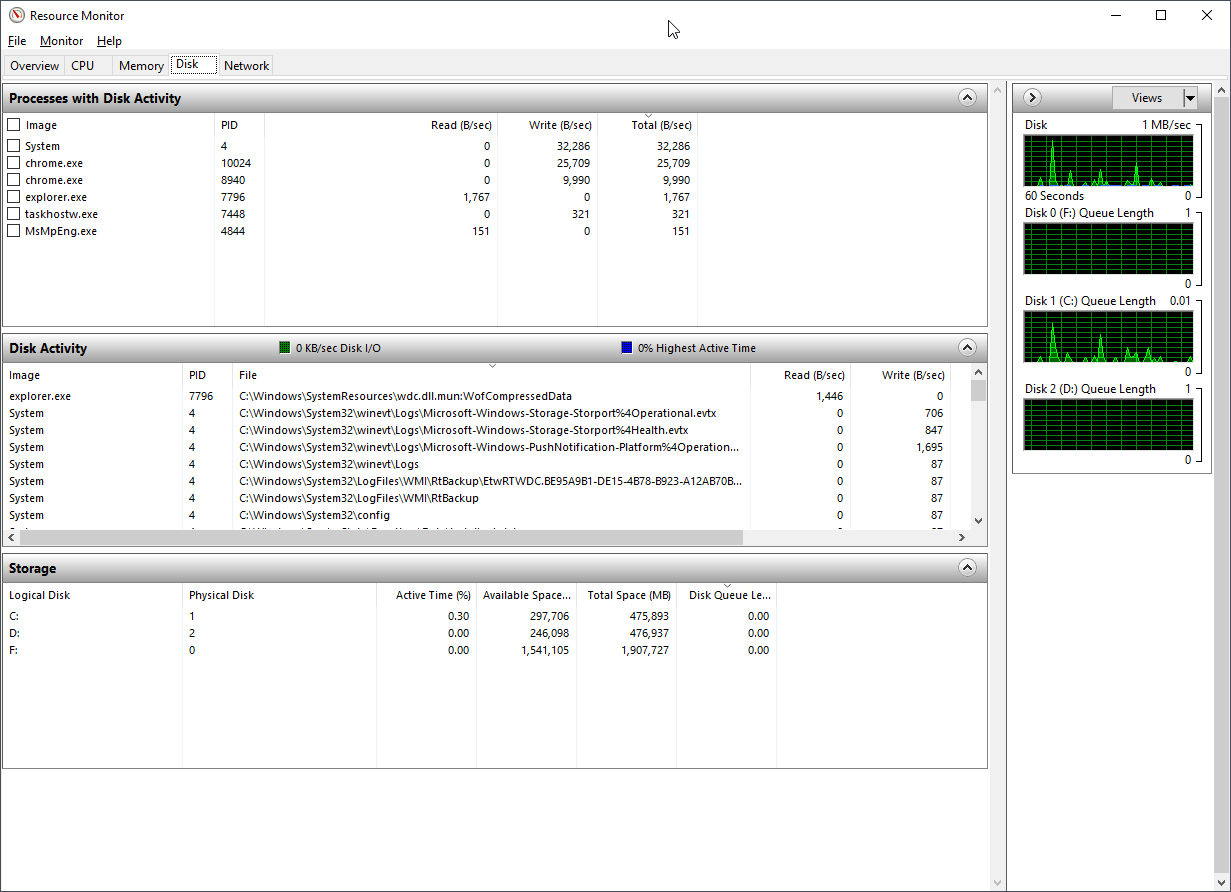The image size is (1231, 892).
Task: Click main pane scroll down arrow
Action: tap(996, 883)
